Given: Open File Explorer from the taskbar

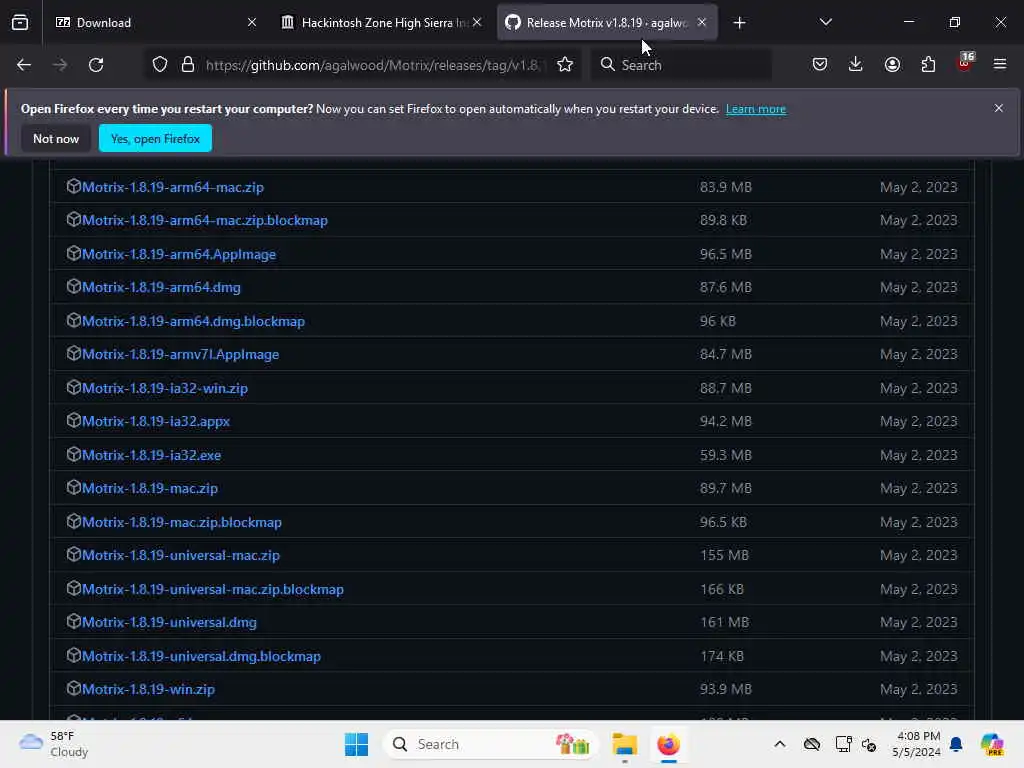Looking at the screenshot, I should click(x=624, y=744).
